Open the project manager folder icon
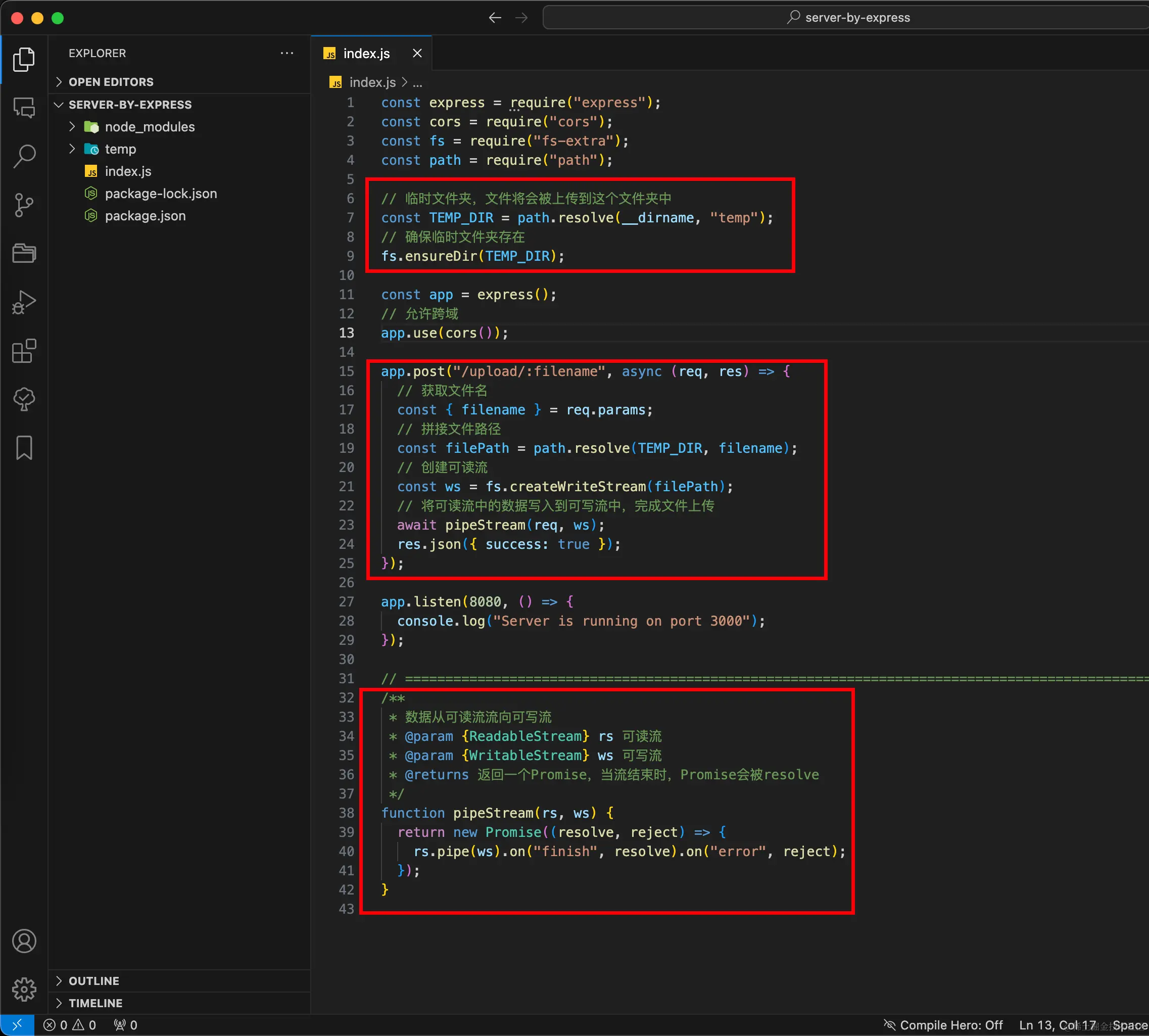The image size is (1149, 1036). click(x=24, y=253)
